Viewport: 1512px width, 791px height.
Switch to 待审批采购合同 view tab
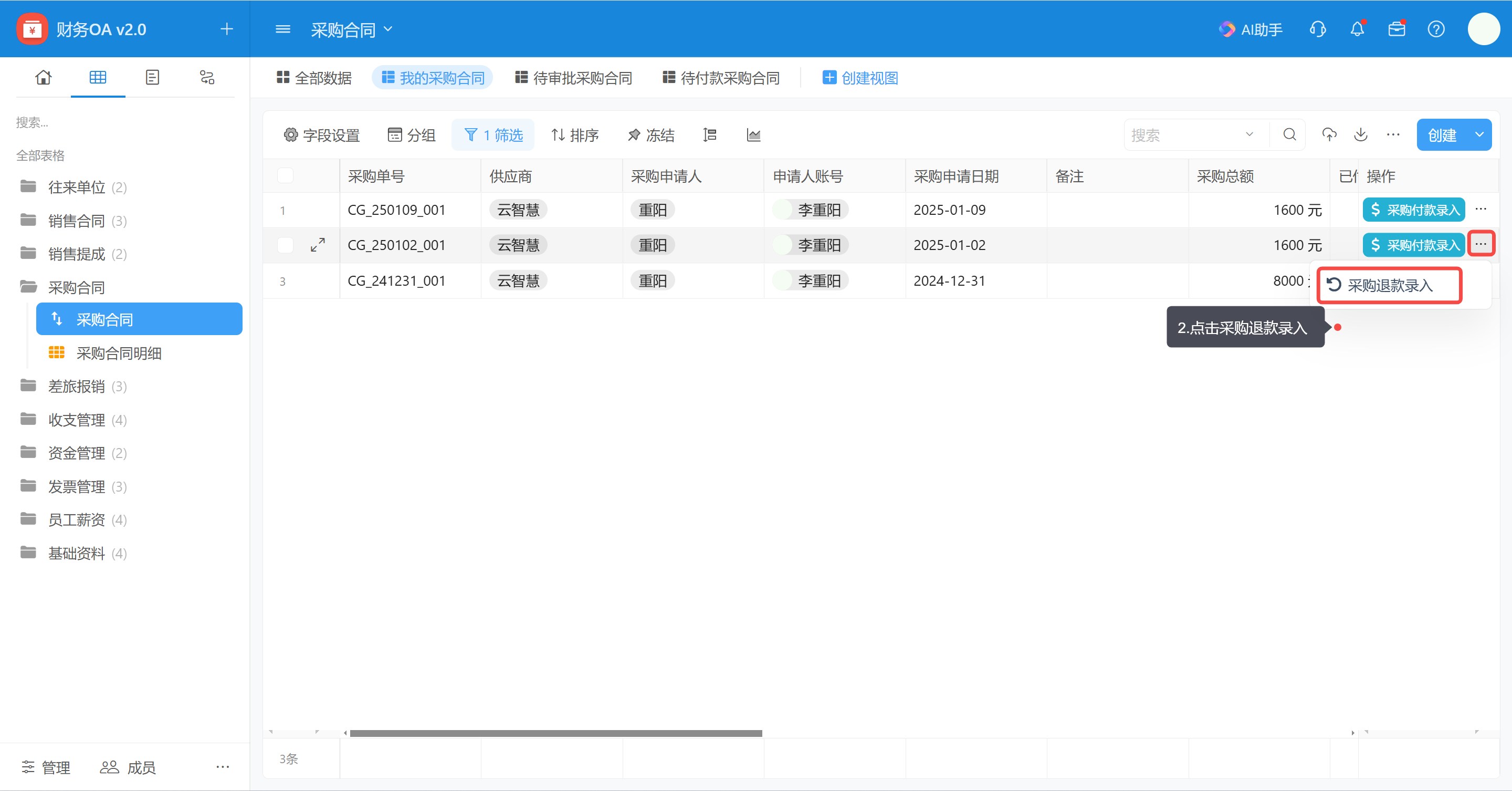tap(573, 78)
